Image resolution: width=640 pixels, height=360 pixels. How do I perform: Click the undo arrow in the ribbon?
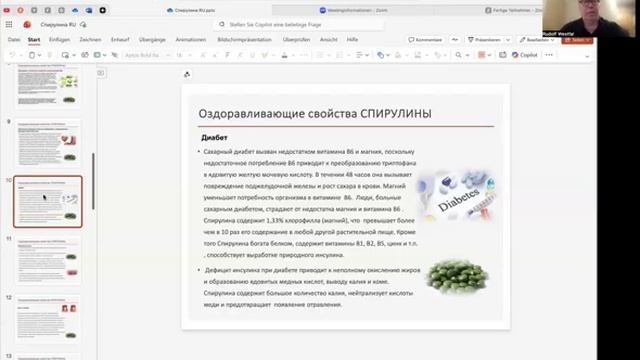click(x=12, y=55)
